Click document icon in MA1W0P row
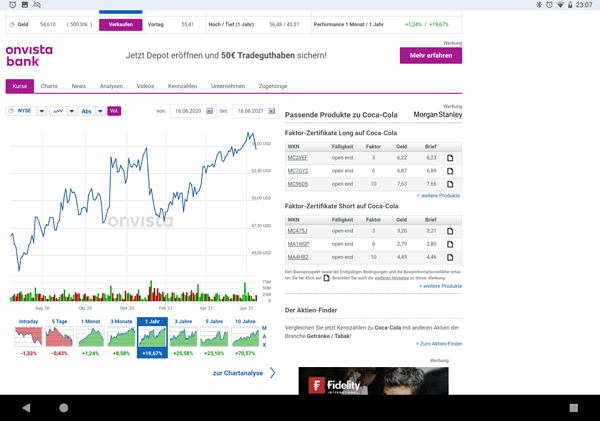 [449, 244]
